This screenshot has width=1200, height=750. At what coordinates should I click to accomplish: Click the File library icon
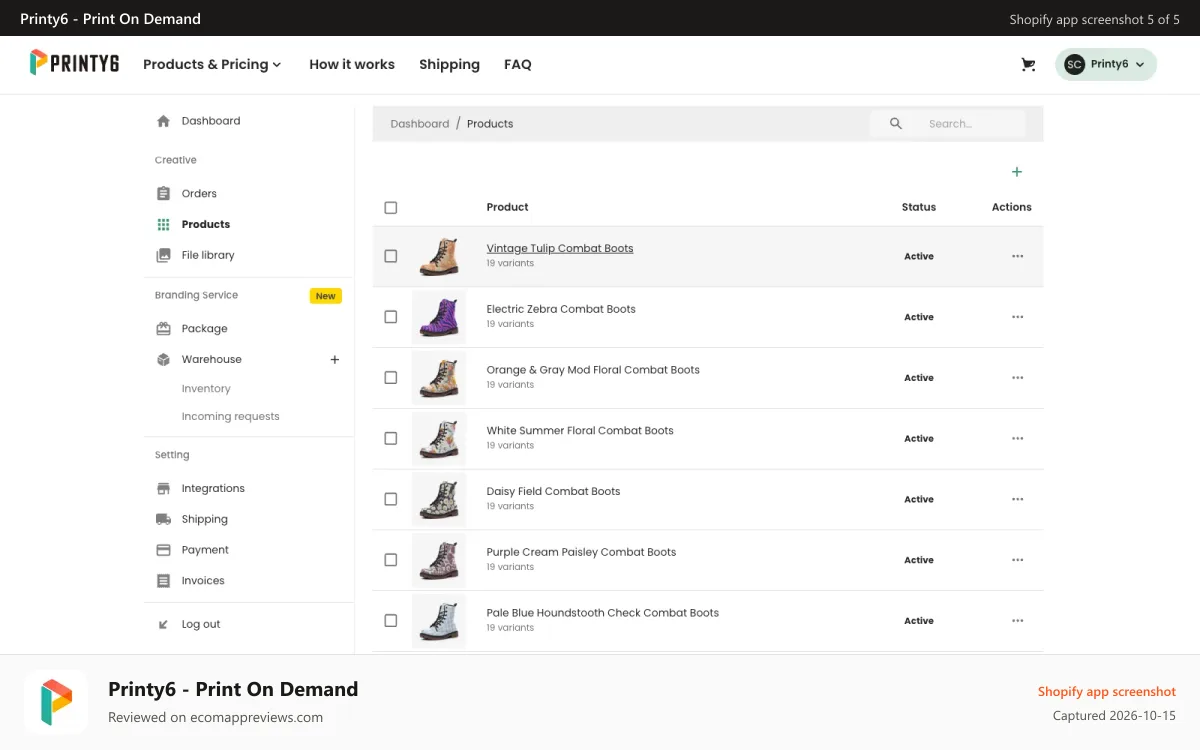163,255
